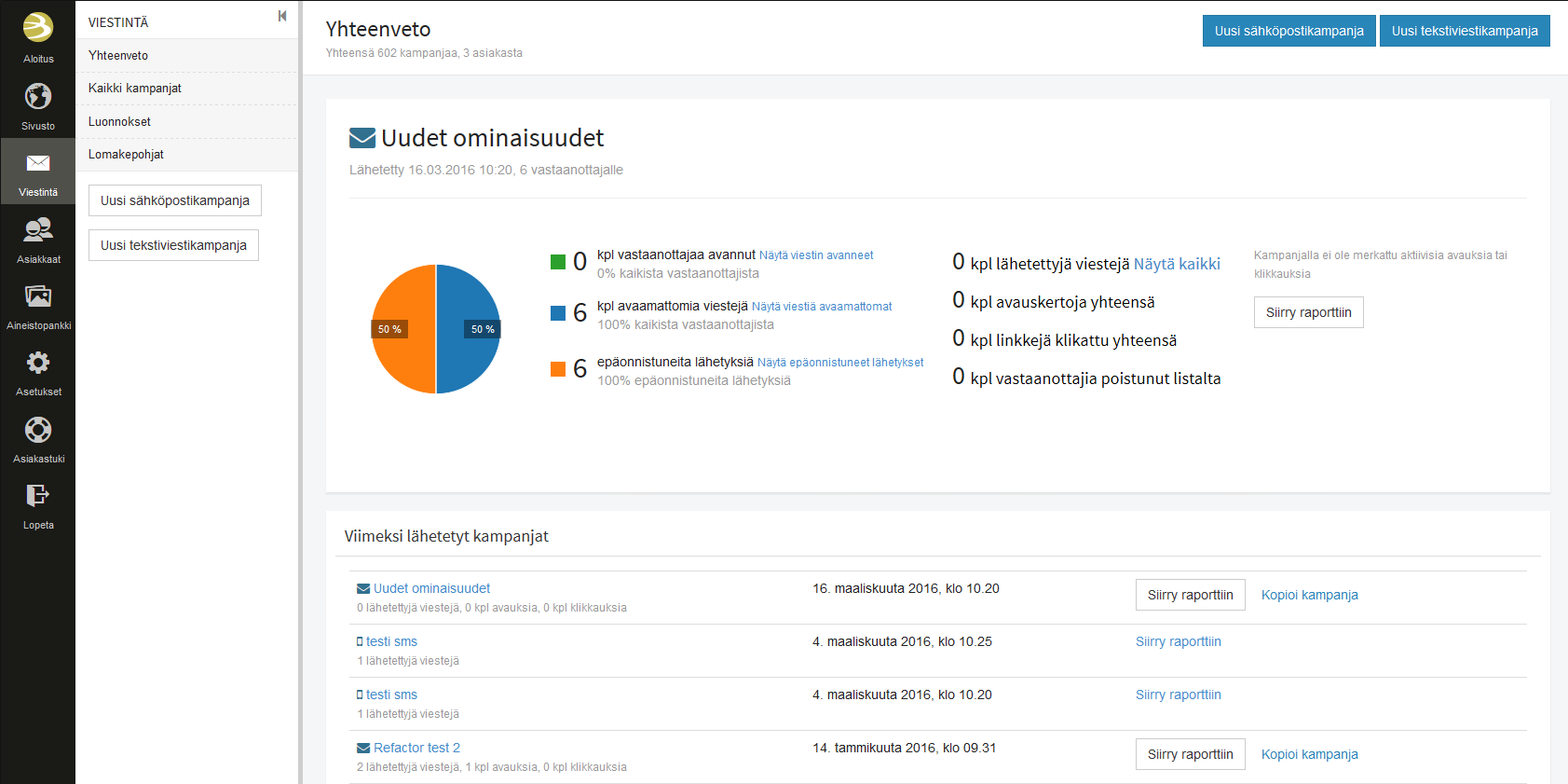
Task: Open the Aloitus home icon
Action: tap(38, 29)
